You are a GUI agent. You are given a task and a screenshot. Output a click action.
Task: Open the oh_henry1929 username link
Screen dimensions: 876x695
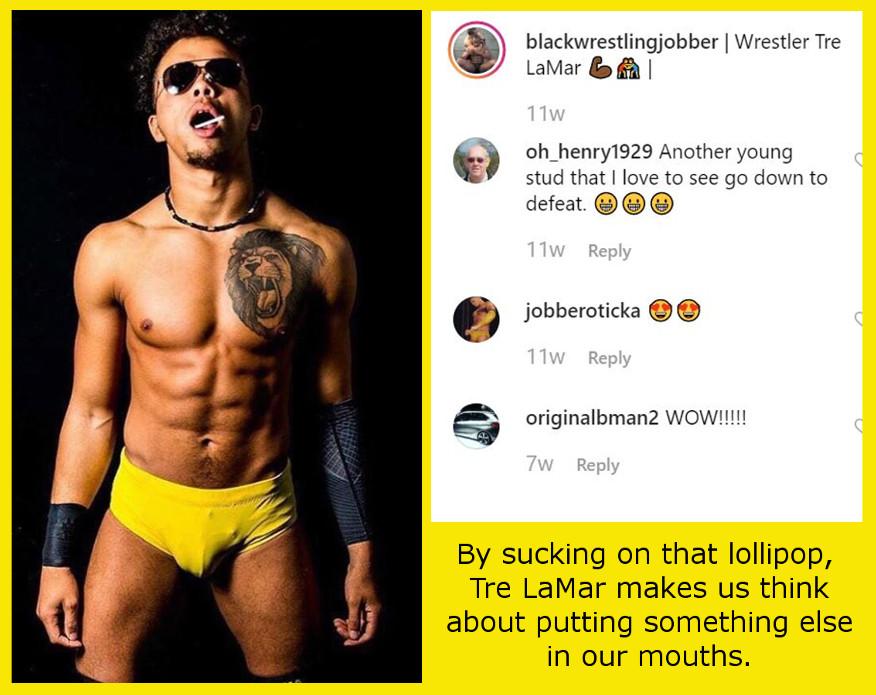[589, 151]
